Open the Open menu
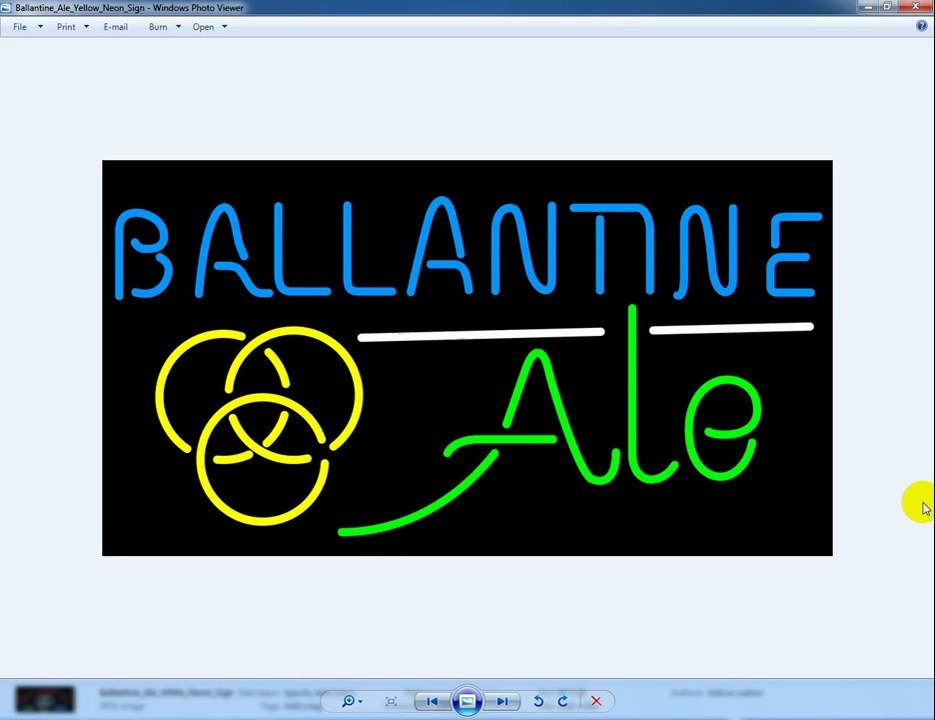This screenshot has width=935, height=720. point(203,27)
